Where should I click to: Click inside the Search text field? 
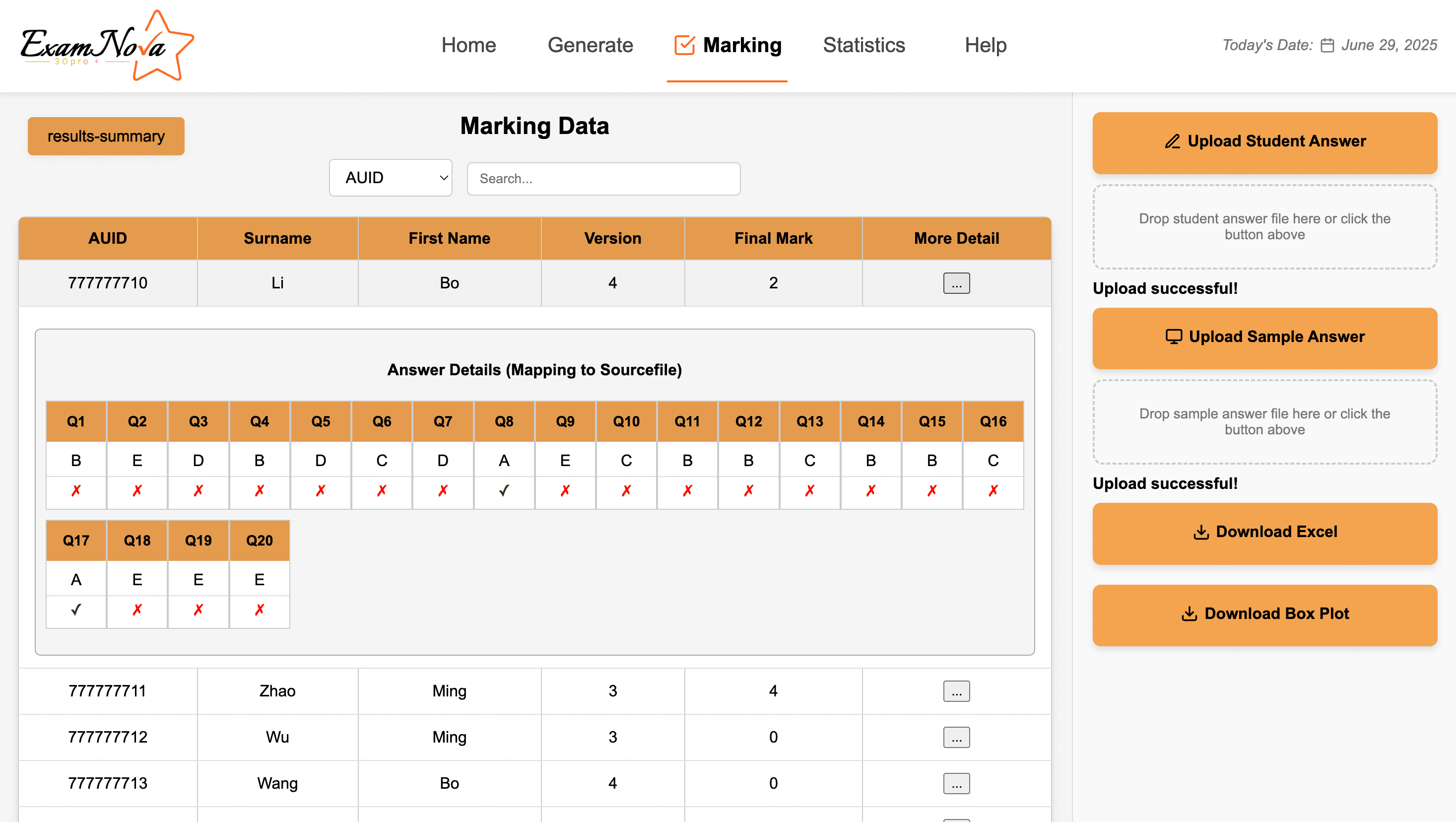point(603,179)
